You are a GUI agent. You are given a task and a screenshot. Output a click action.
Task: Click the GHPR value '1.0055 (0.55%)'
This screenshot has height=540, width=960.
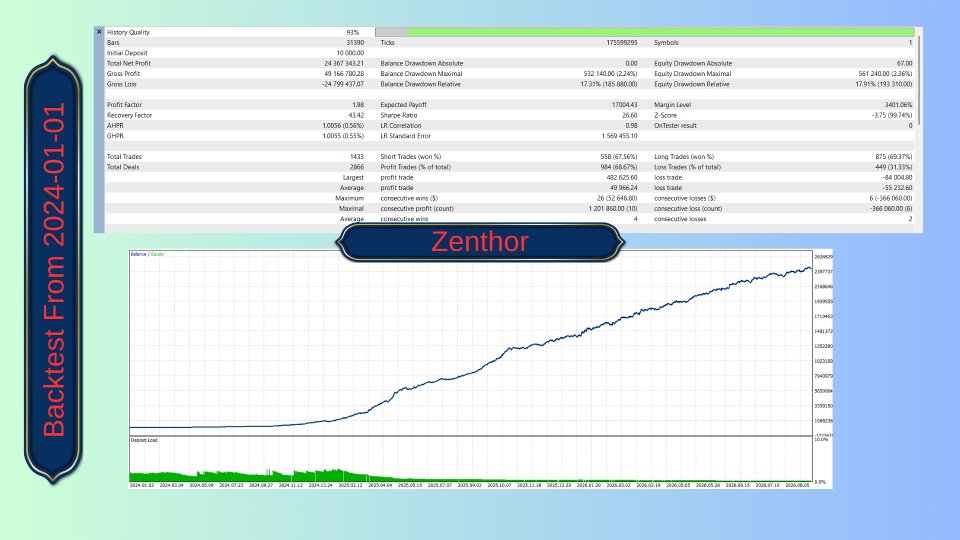[x=343, y=137]
